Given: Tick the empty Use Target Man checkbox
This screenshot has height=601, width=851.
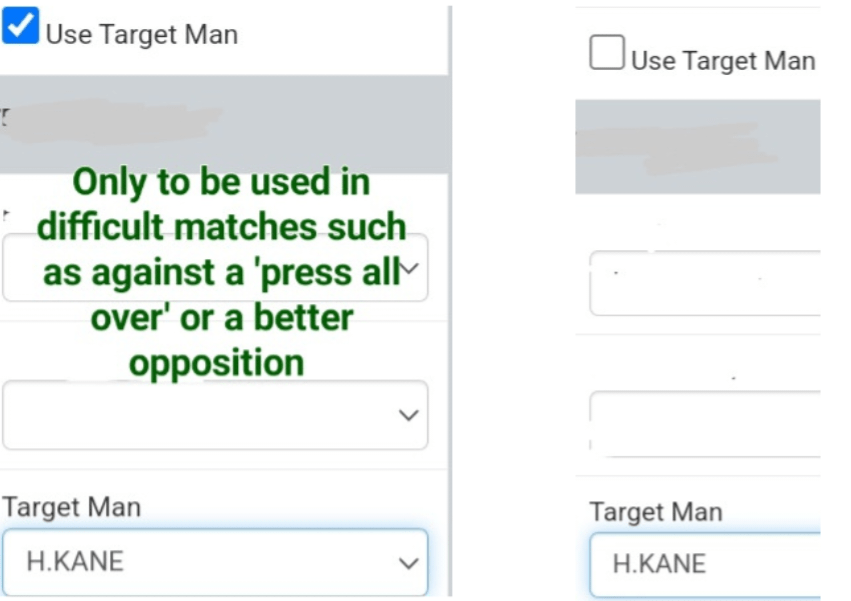Looking at the screenshot, I should 607,53.
